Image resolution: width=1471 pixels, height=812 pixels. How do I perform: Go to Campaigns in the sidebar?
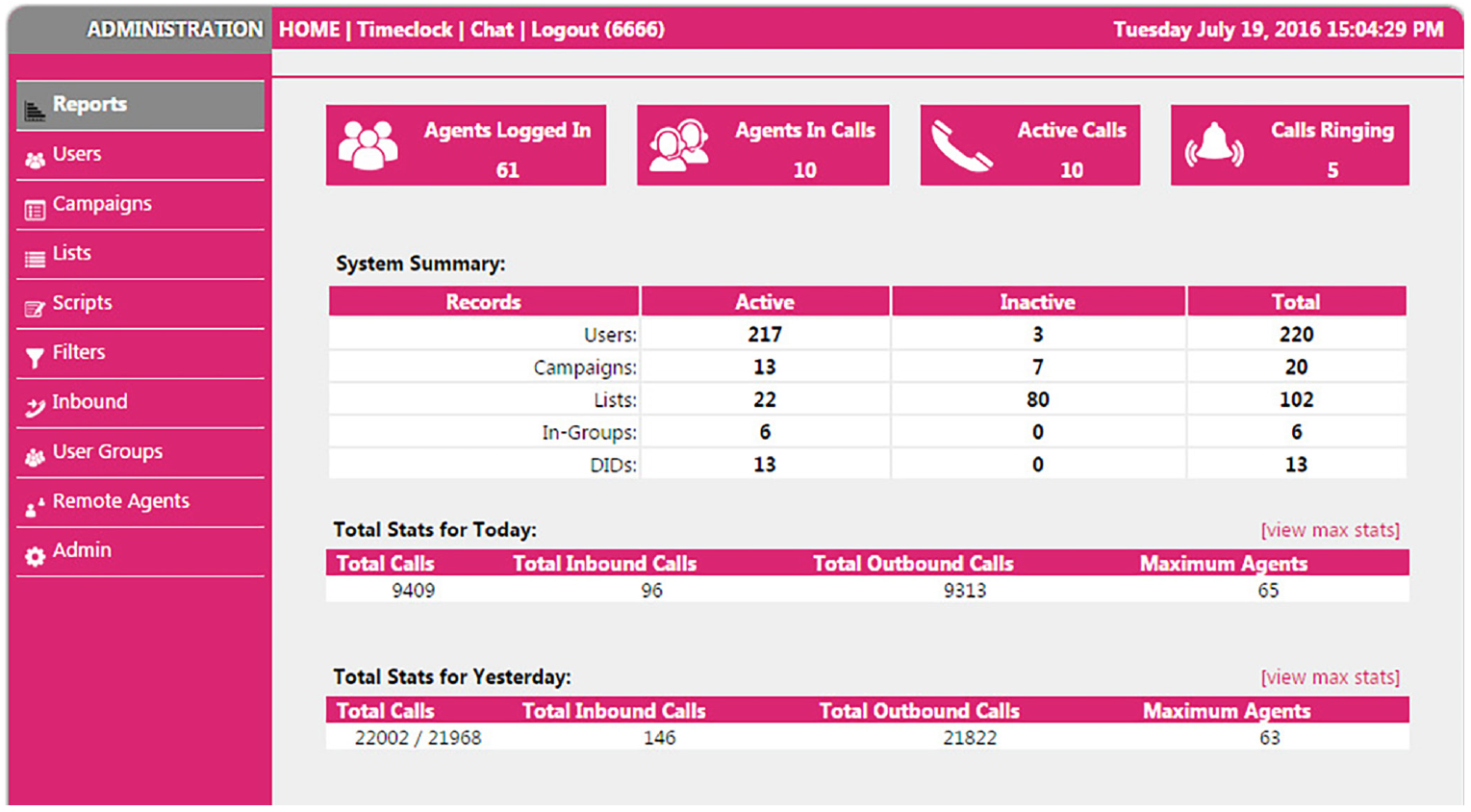tap(140, 204)
